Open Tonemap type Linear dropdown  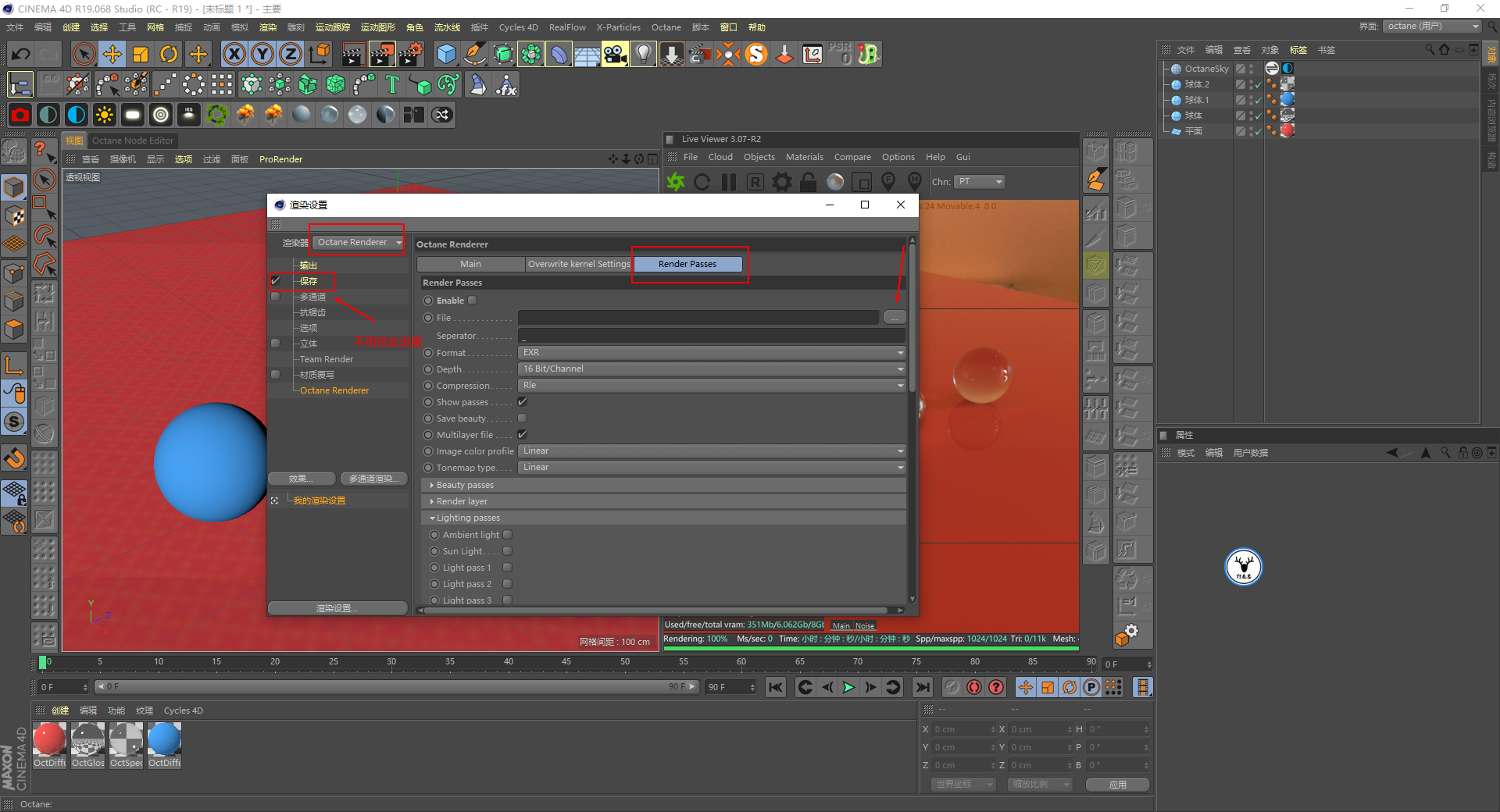click(711, 468)
